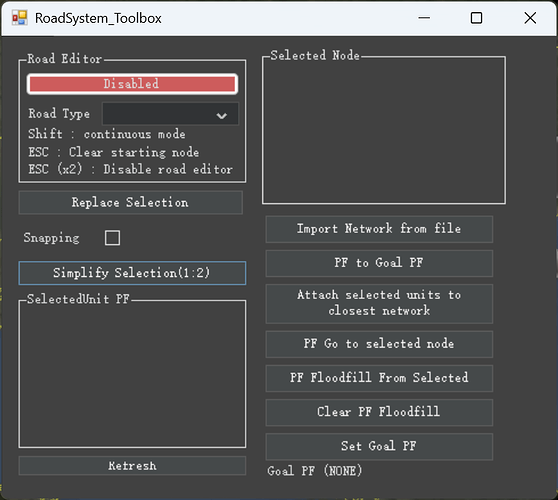Click the 'Goal PF (NONE)' status text
This screenshot has height=500, width=558.
[x=315, y=471]
